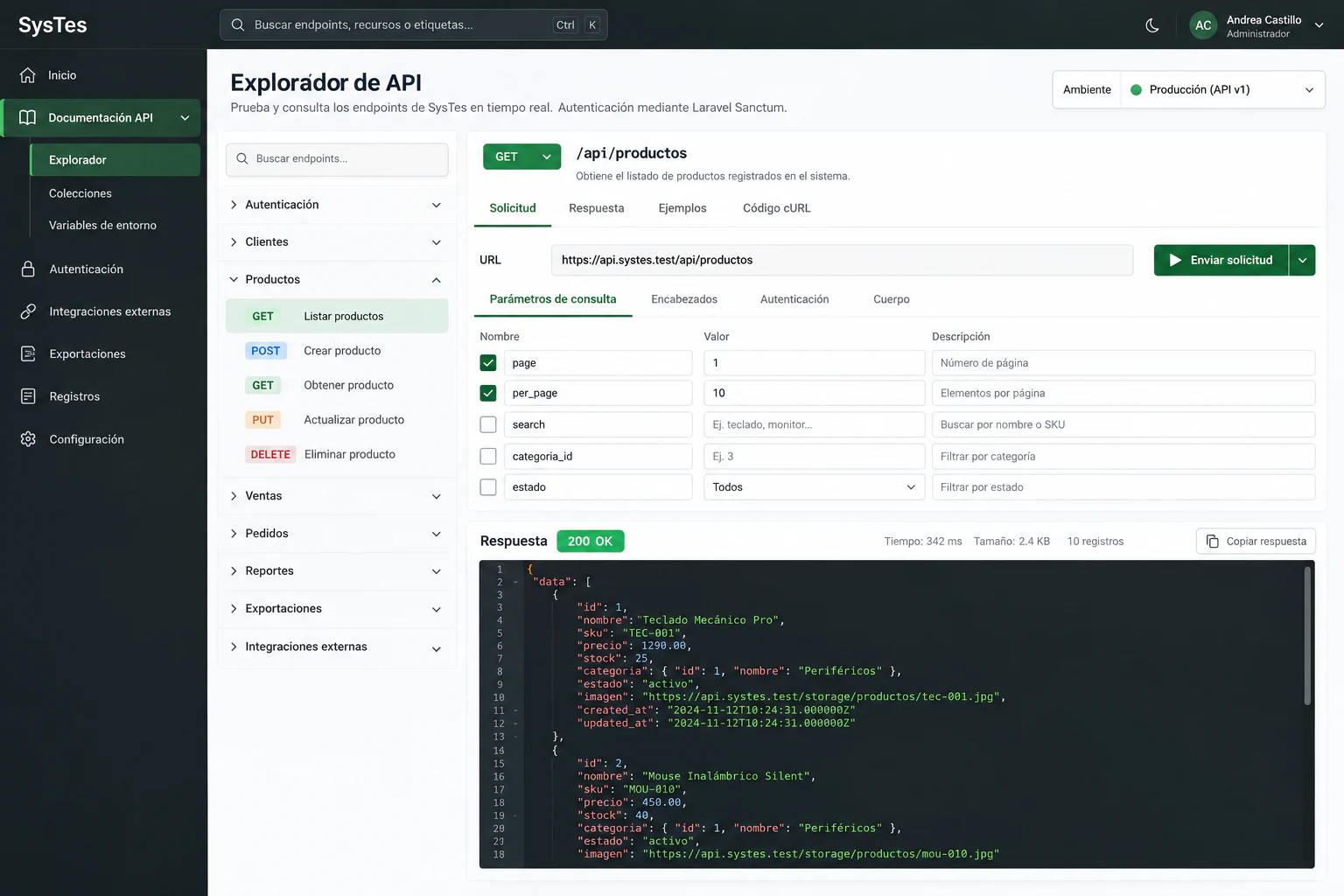This screenshot has width=1344, height=896.
Task: Uncheck the page parameter checkbox
Action: pos(488,362)
